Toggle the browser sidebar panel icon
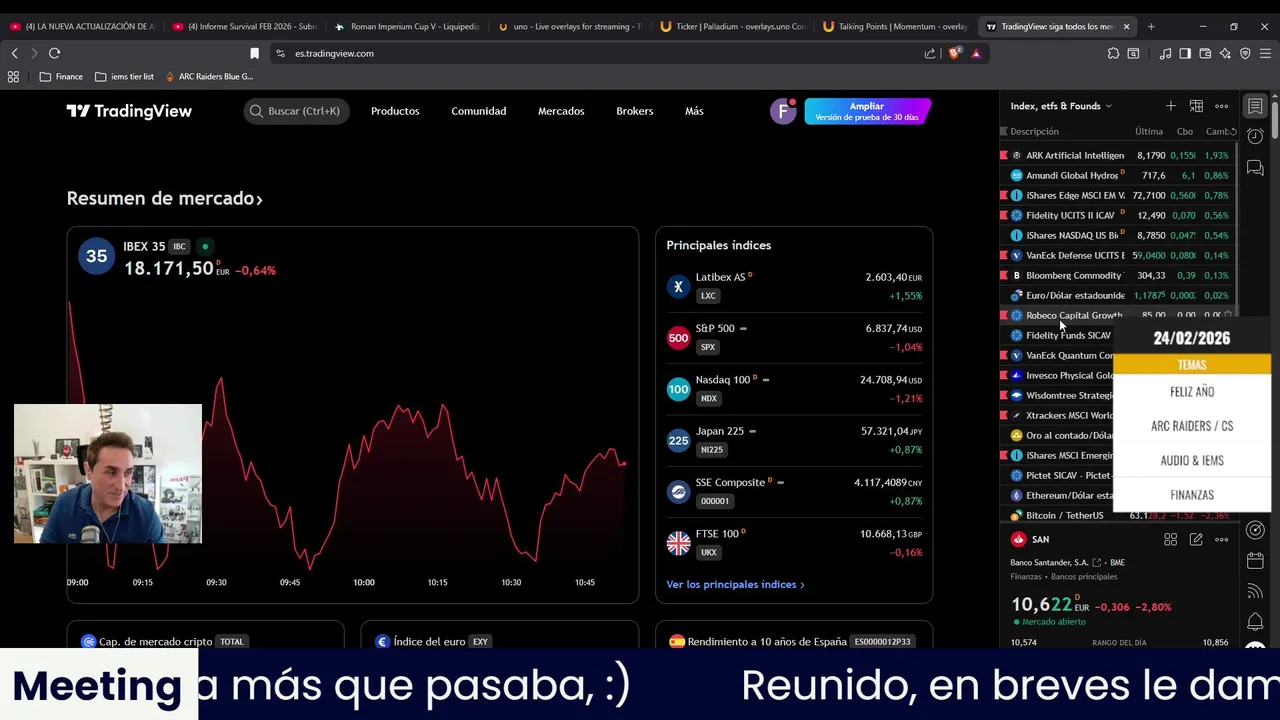Viewport: 1280px width, 720px height. [1184, 53]
